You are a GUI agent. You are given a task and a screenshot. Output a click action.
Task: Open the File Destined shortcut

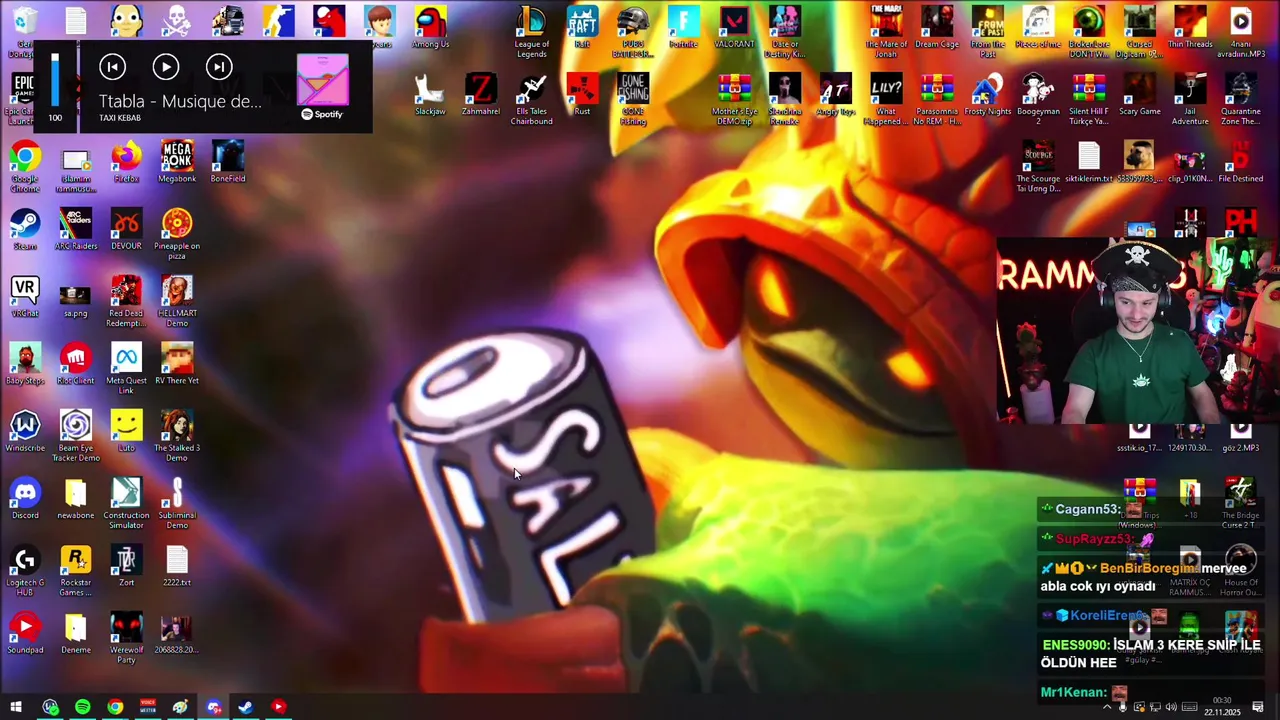pos(1241,161)
